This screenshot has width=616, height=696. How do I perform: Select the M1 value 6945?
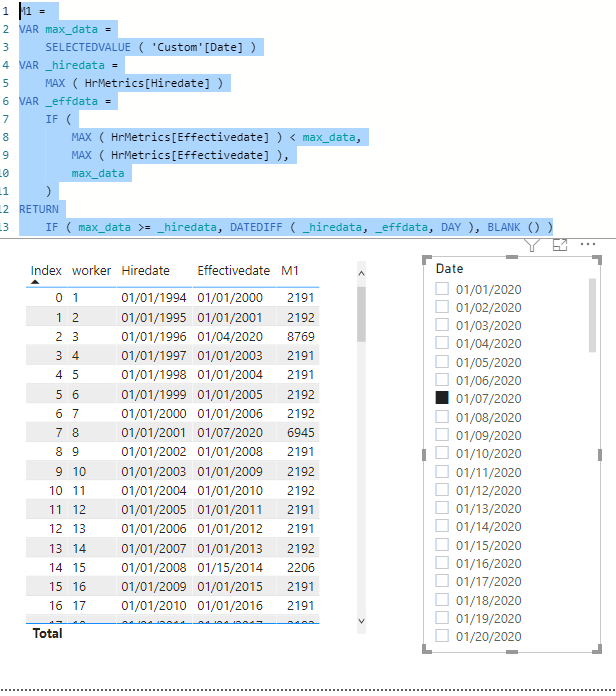point(300,432)
